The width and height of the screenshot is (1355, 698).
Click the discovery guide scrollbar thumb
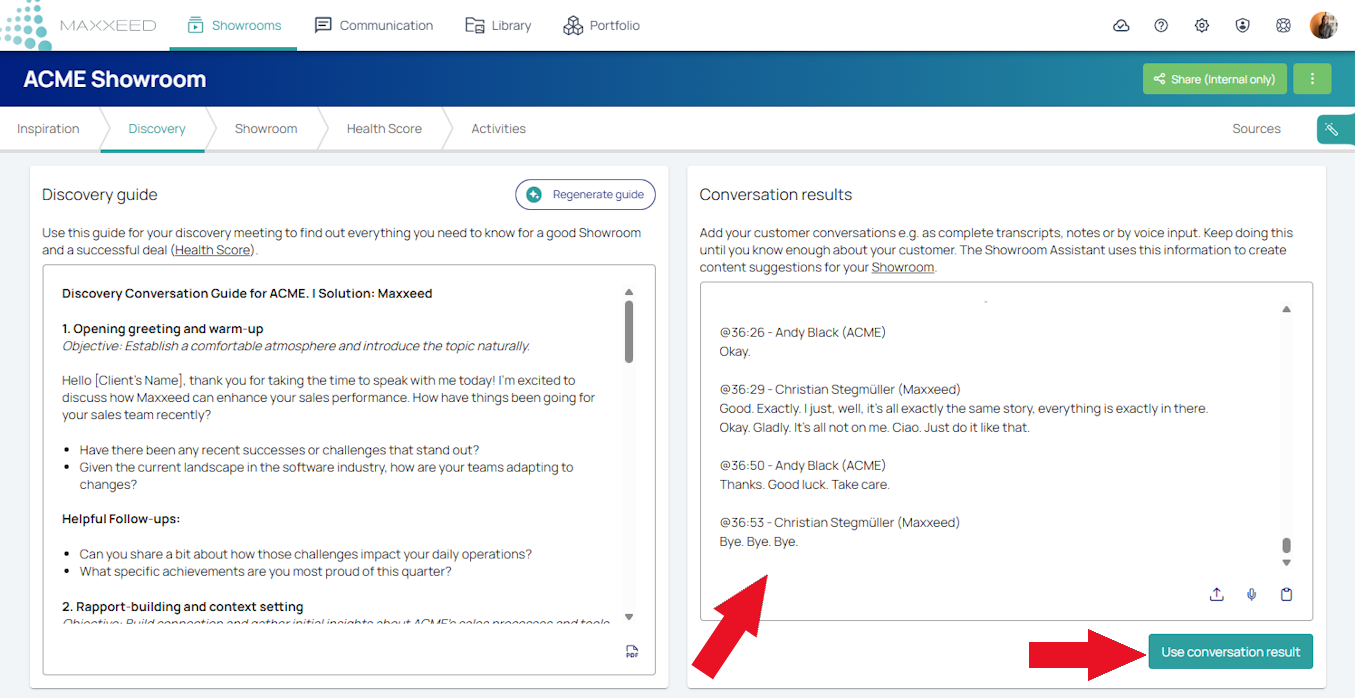[x=629, y=331]
